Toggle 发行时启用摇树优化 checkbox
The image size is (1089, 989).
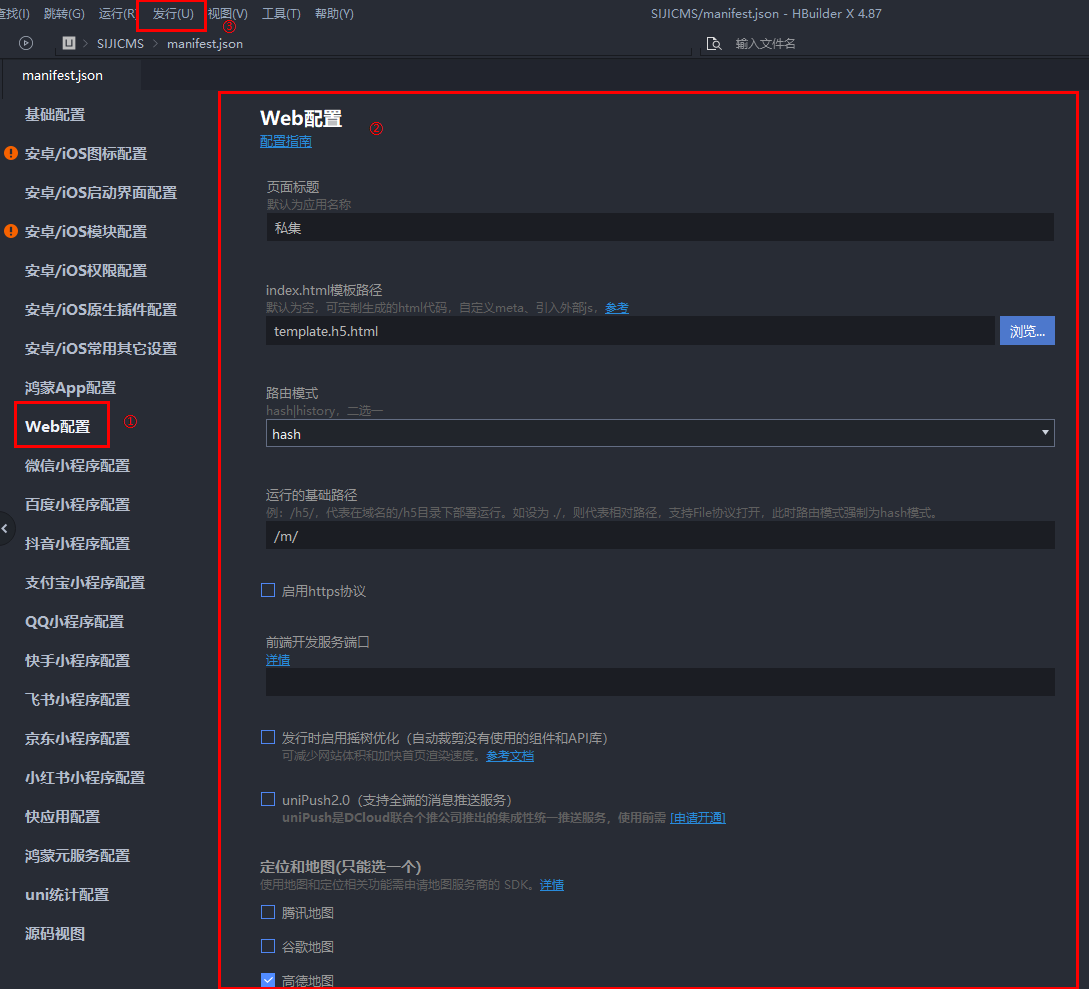click(x=268, y=737)
